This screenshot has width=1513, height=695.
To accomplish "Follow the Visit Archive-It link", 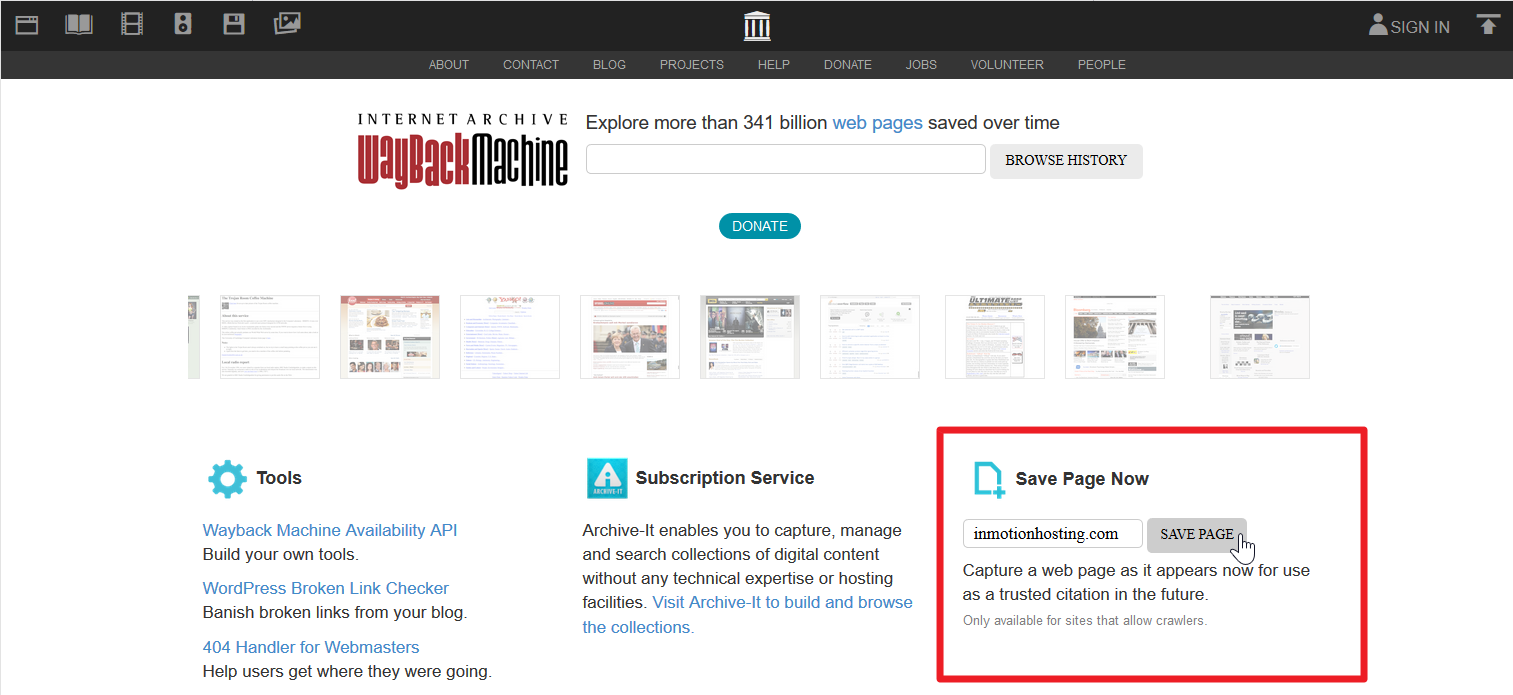I will click(x=748, y=615).
